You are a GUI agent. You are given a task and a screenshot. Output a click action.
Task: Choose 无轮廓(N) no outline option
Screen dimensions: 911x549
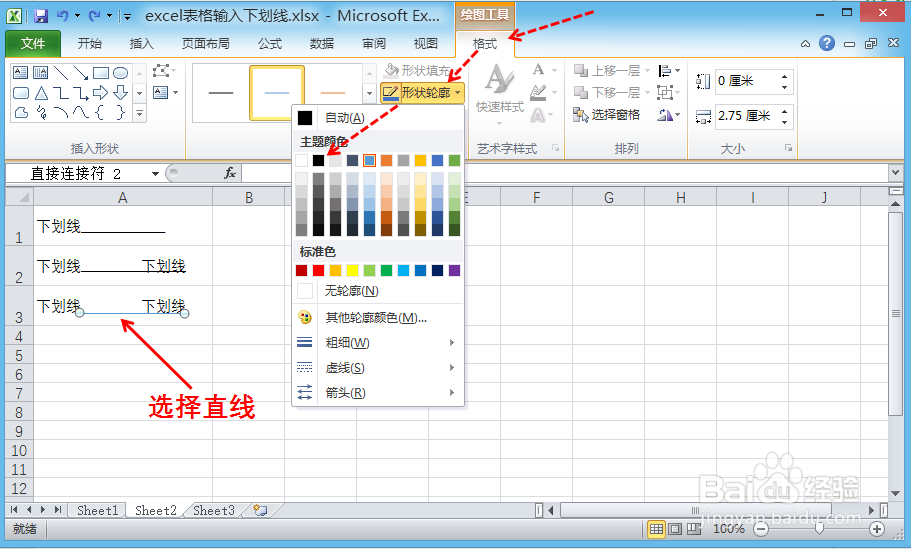pos(378,290)
